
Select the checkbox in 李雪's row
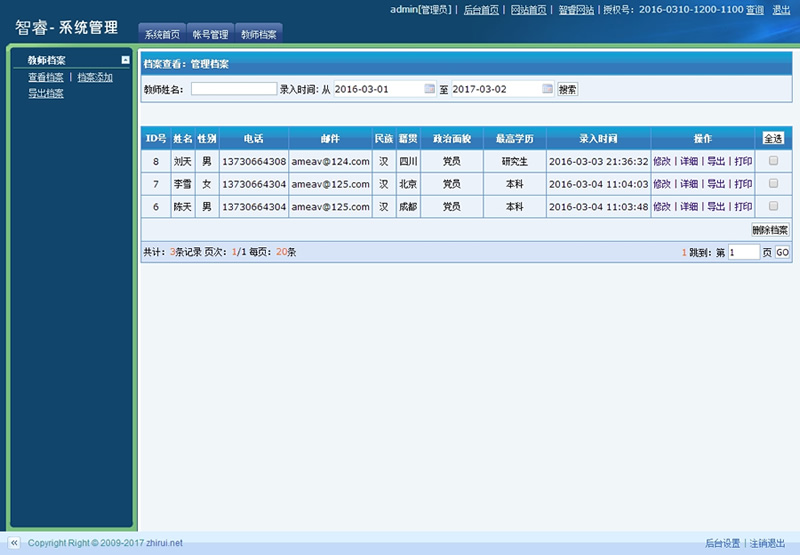coord(773,183)
